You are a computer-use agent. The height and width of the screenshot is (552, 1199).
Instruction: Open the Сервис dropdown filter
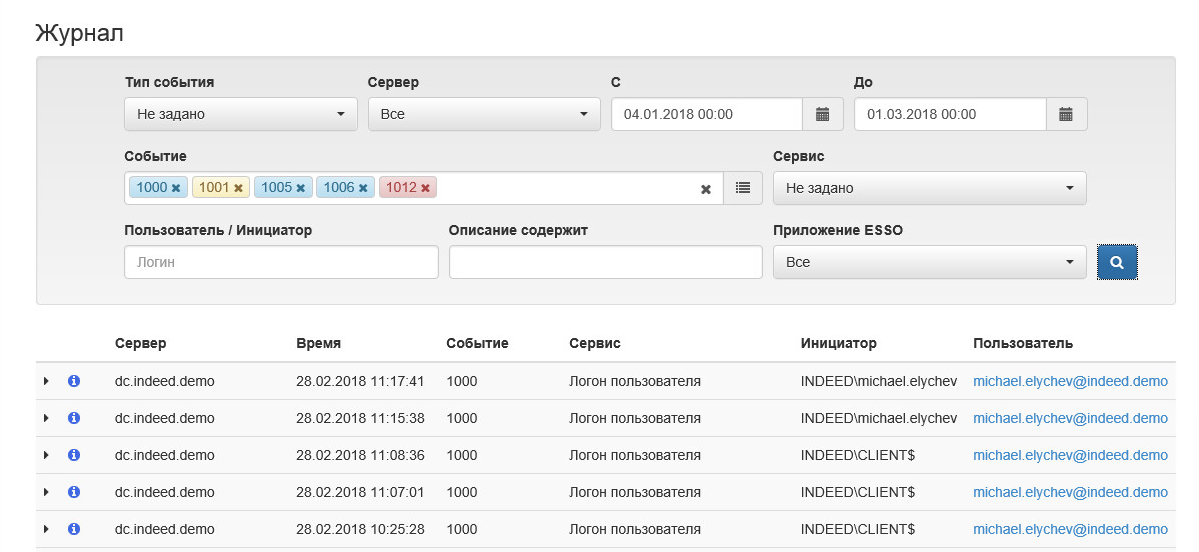929,188
